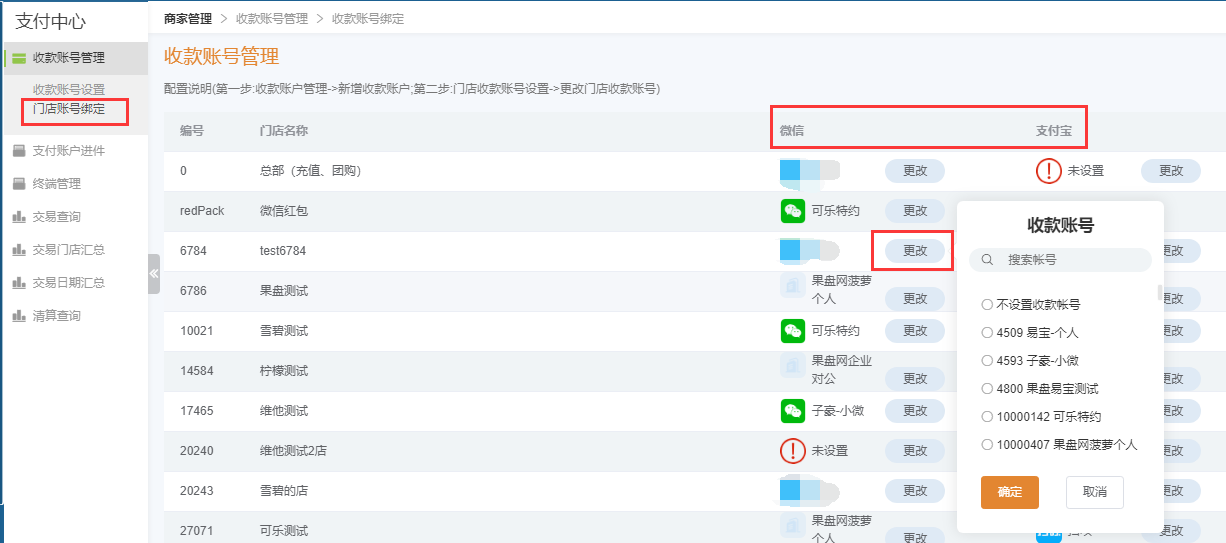Select the 不设置收款帐号 radio option

point(987,304)
